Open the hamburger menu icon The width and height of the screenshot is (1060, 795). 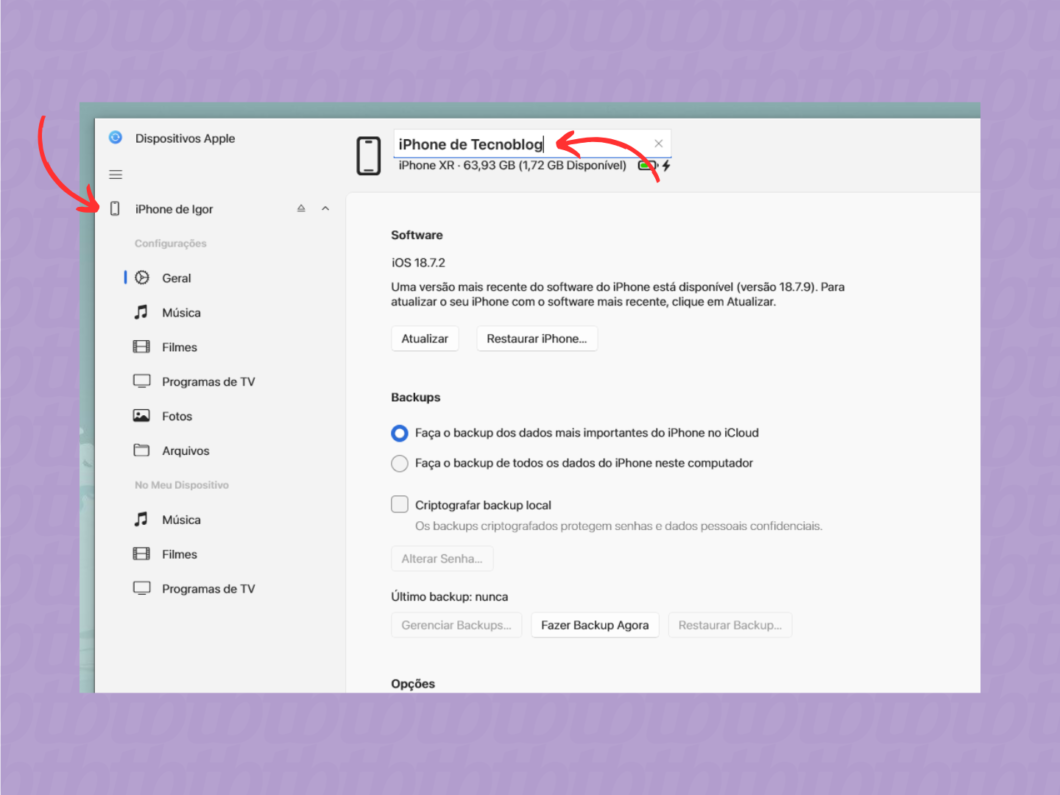pos(116,174)
